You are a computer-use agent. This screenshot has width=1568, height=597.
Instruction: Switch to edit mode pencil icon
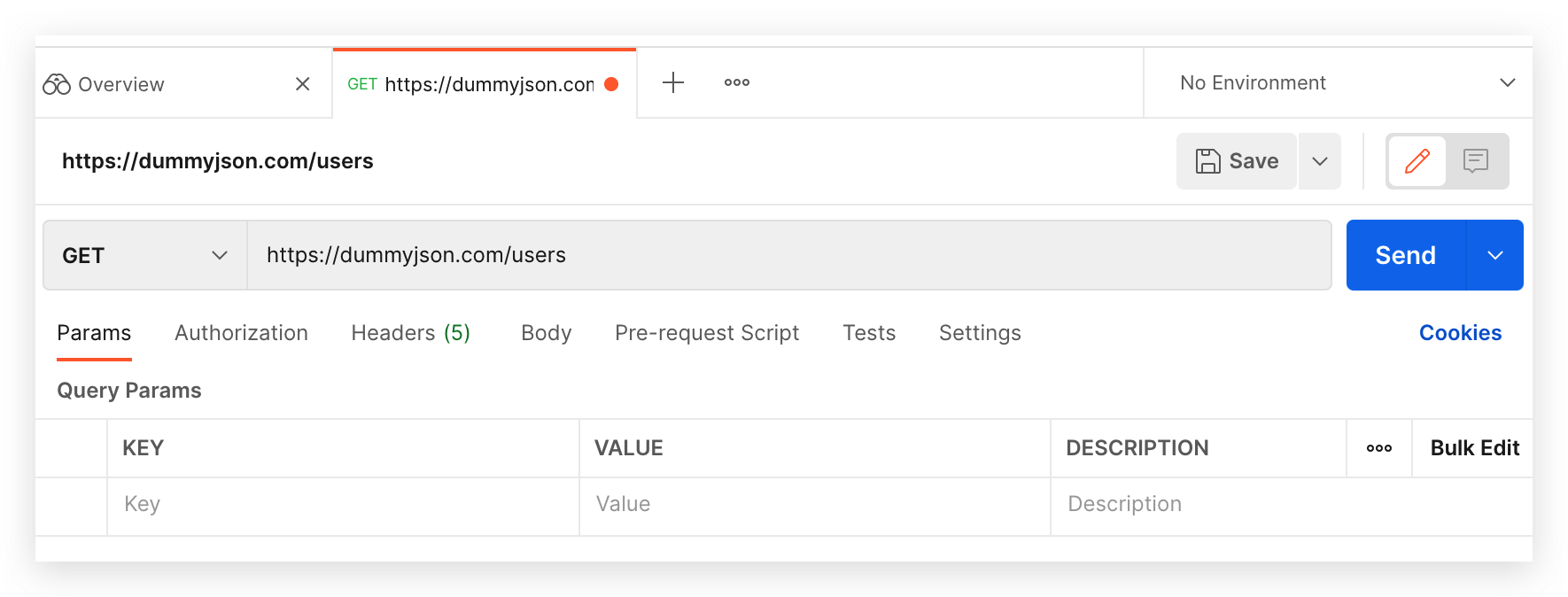pyautogui.click(x=1417, y=161)
